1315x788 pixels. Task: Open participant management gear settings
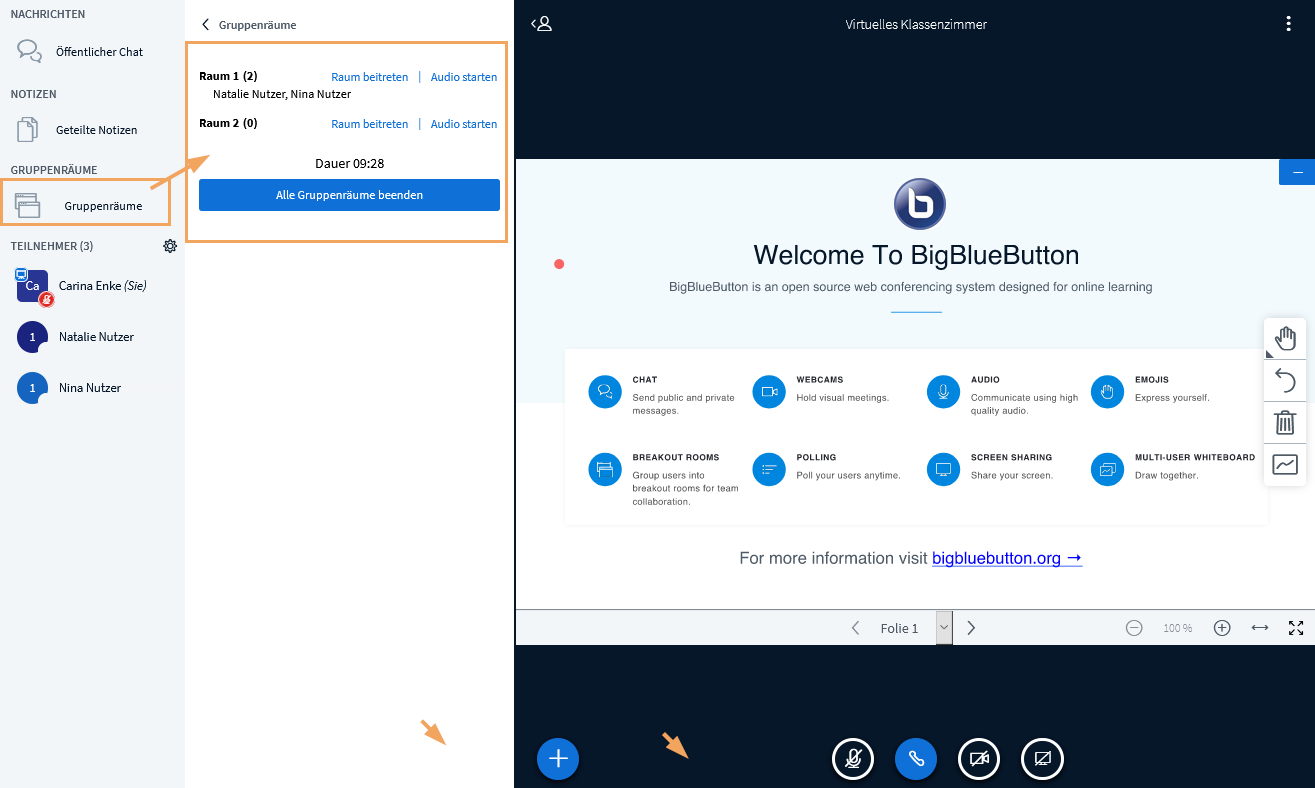(170, 246)
